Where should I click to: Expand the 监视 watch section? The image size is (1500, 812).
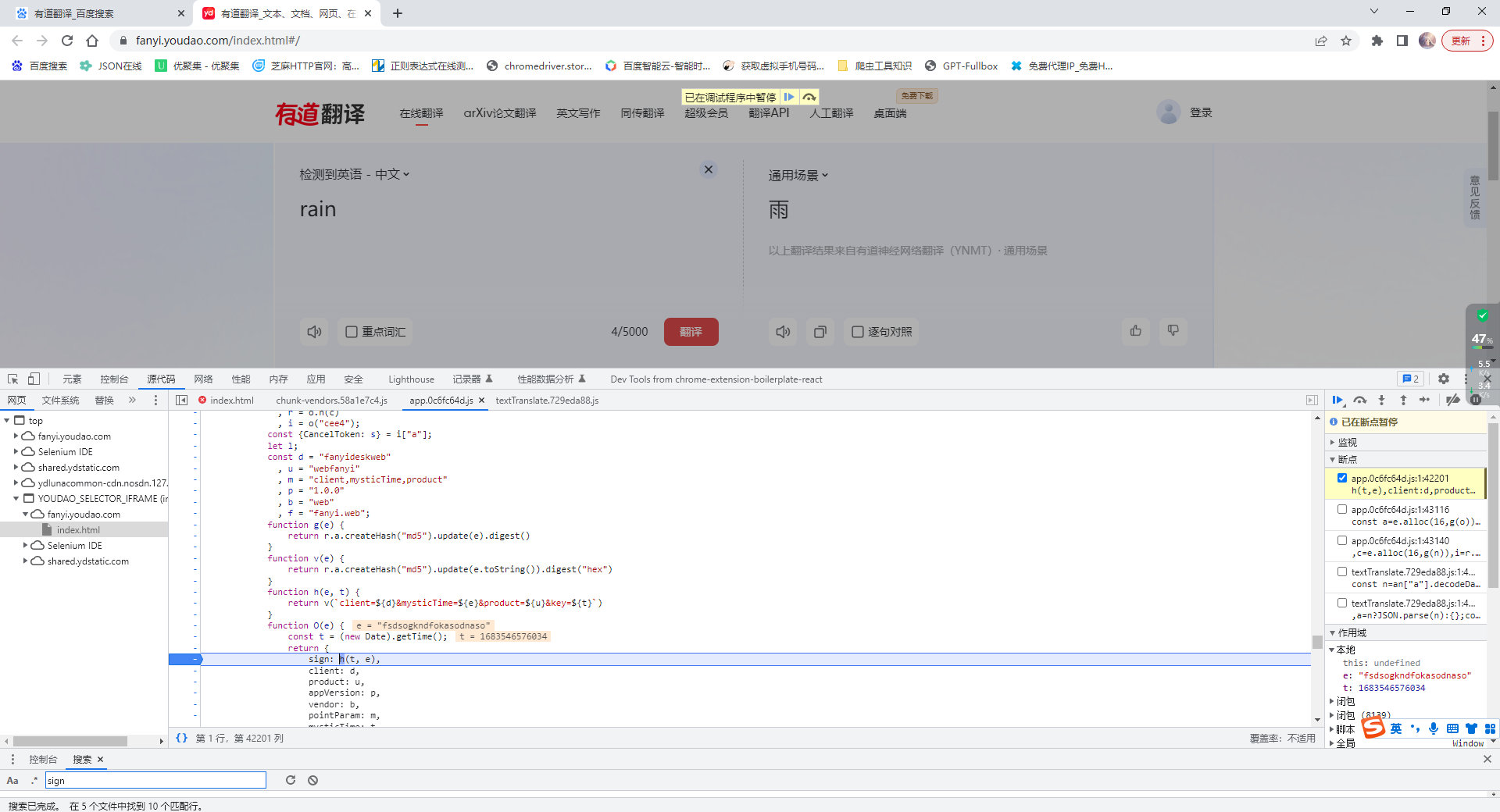pos(1333,442)
